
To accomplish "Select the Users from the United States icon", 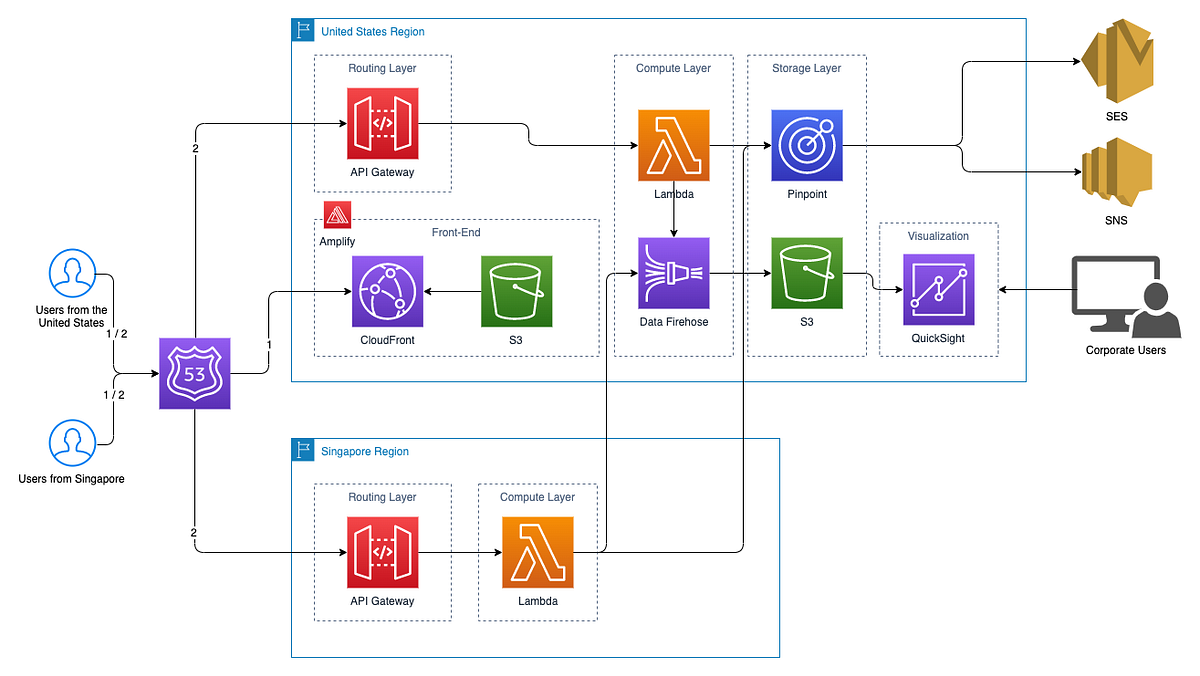I will click(72, 274).
